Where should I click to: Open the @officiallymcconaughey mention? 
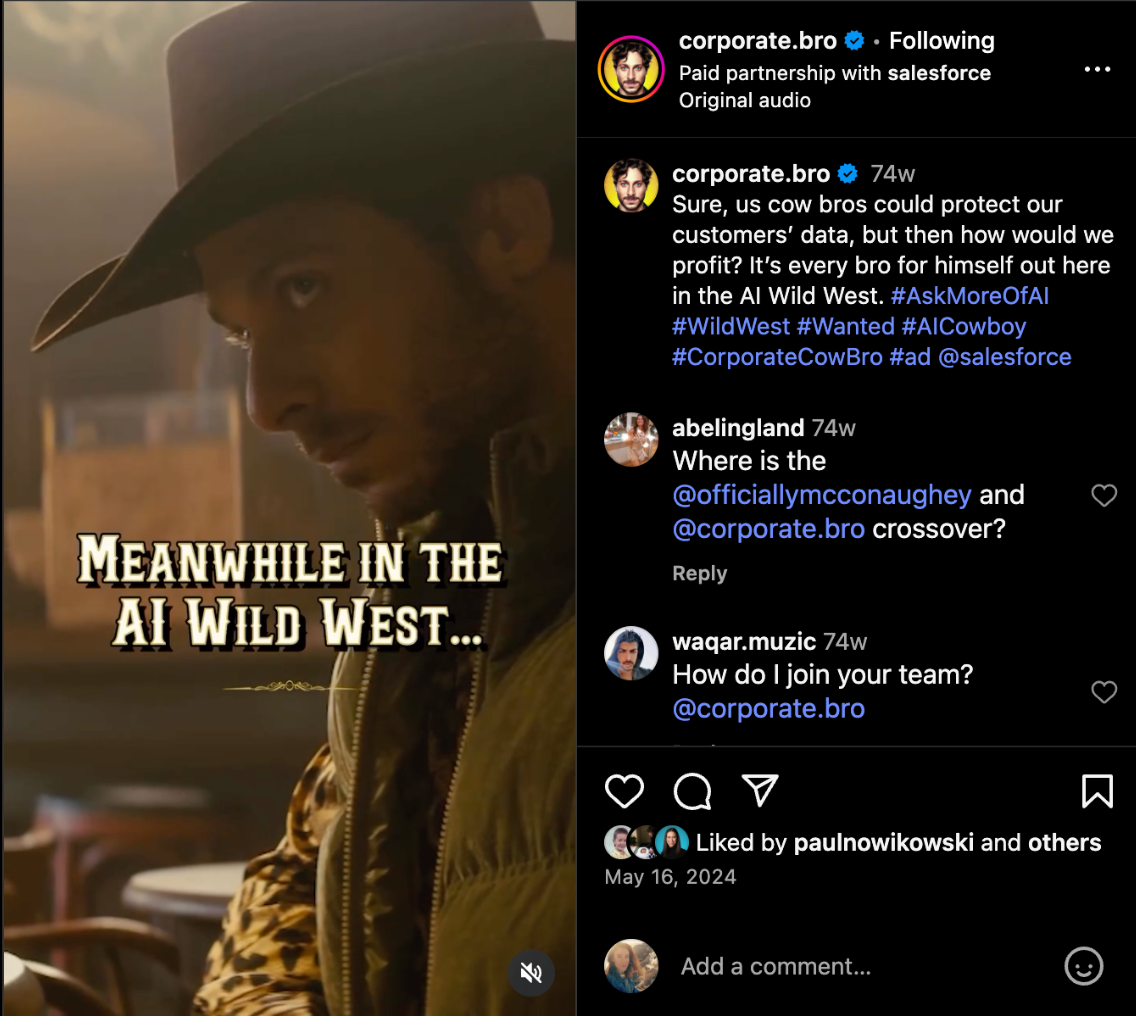tap(822, 495)
